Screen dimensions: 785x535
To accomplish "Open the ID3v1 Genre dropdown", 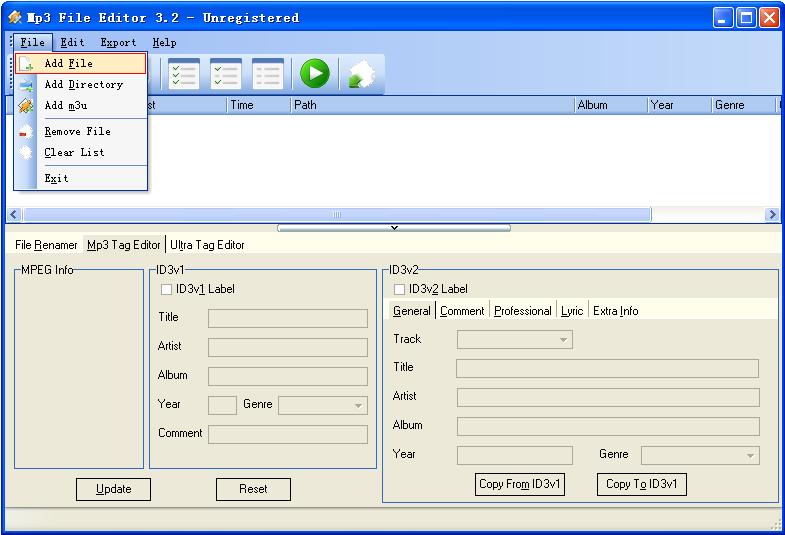I will pyautogui.click(x=357, y=405).
